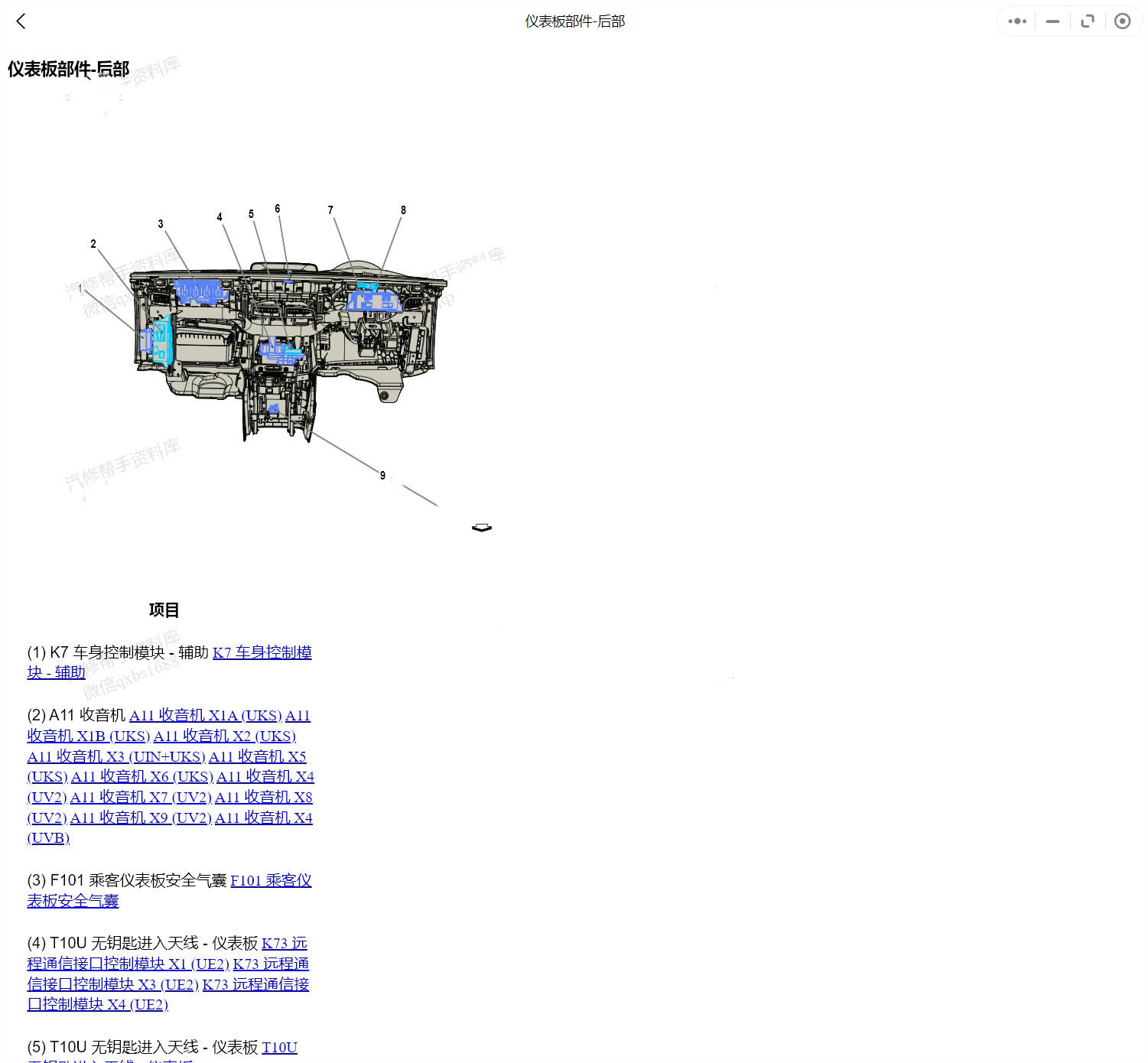Go back using the top-left arrow
The image size is (1148, 1063).
[21, 21]
